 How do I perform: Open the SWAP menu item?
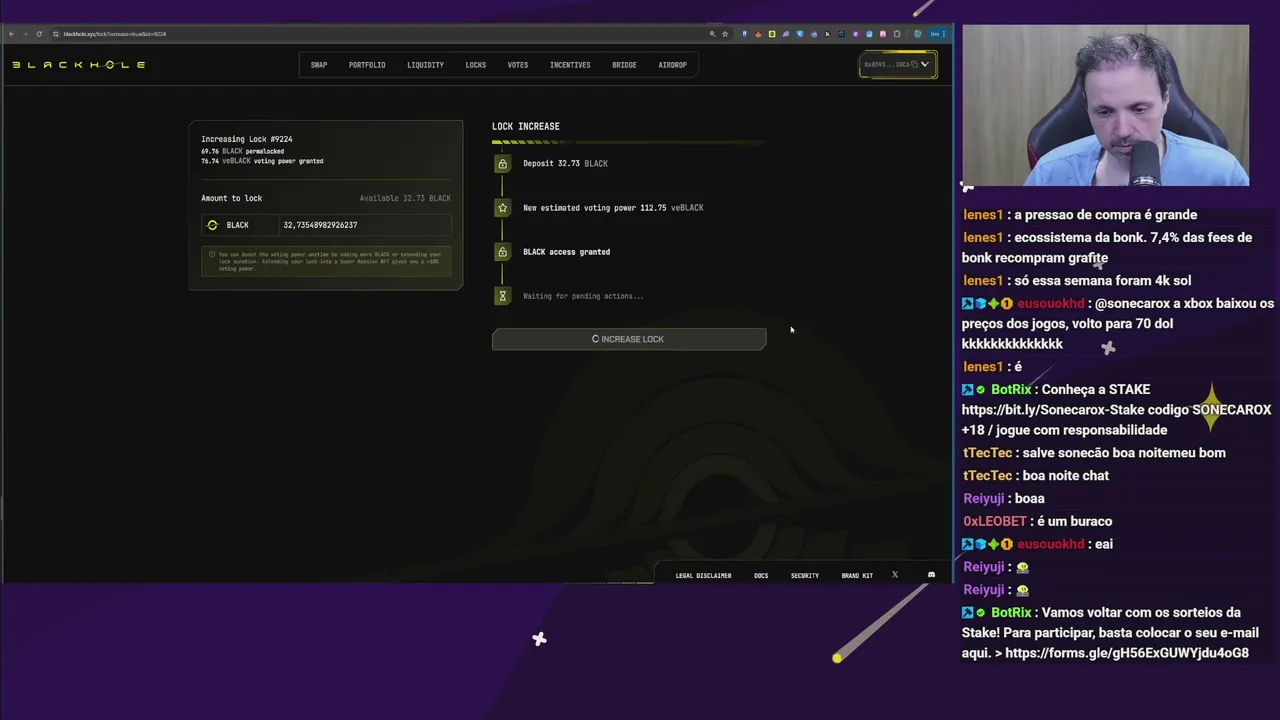[319, 65]
